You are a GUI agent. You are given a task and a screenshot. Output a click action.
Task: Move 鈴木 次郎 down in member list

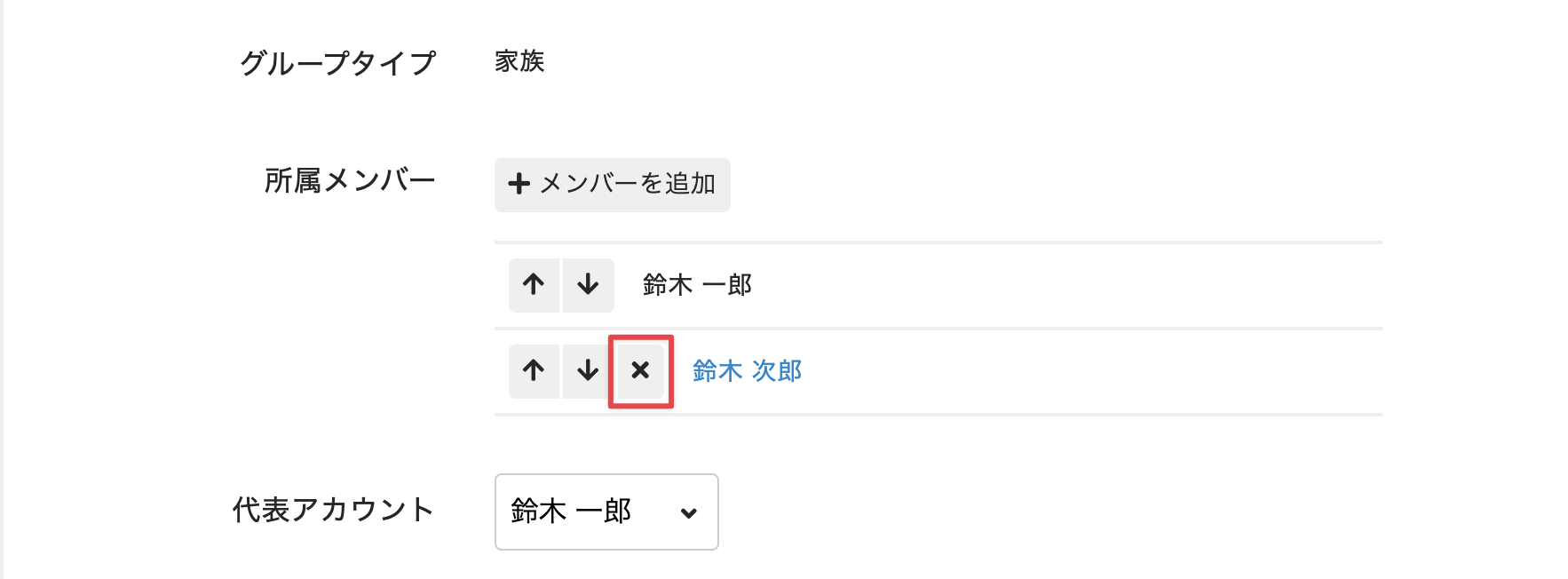tap(588, 370)
